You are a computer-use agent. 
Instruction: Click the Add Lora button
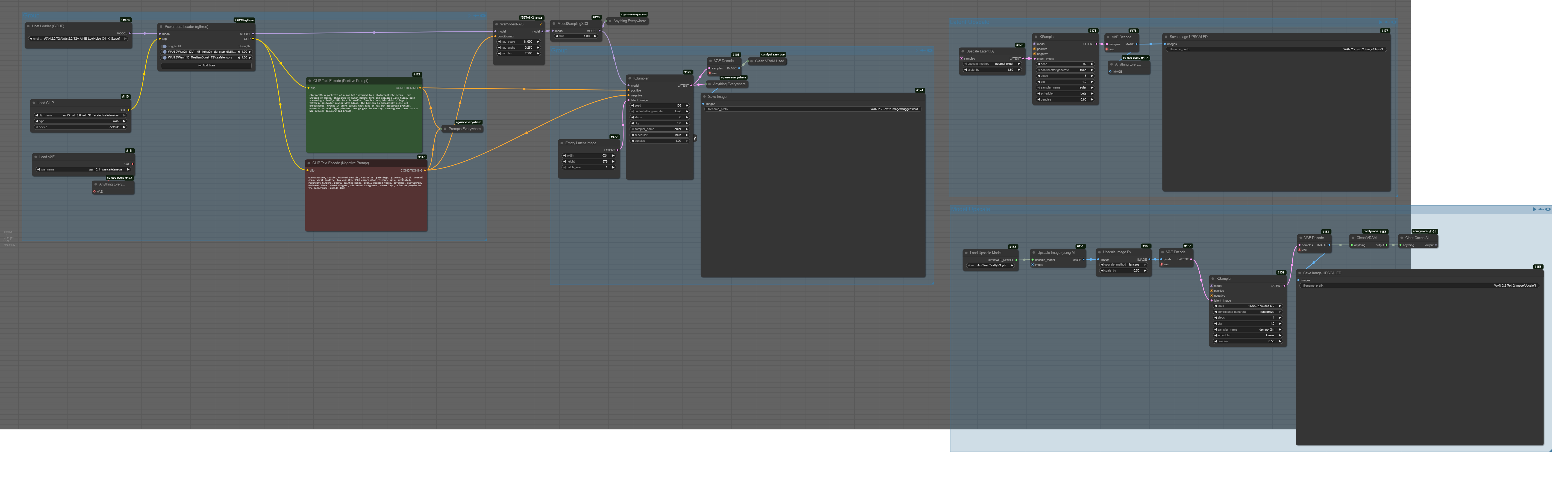click(207, 65)
